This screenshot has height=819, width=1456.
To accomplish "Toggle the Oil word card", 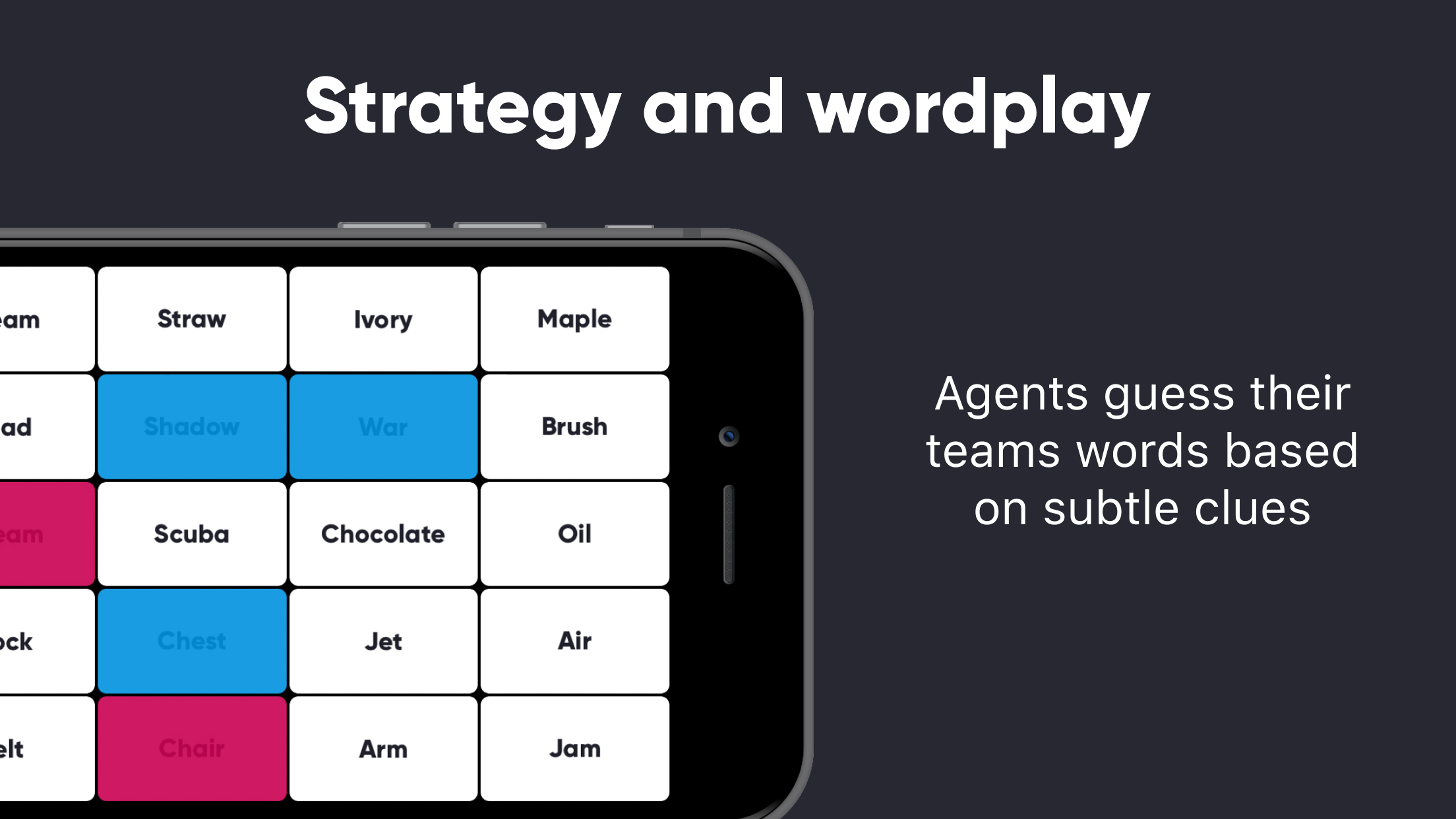I will point(574,534).
